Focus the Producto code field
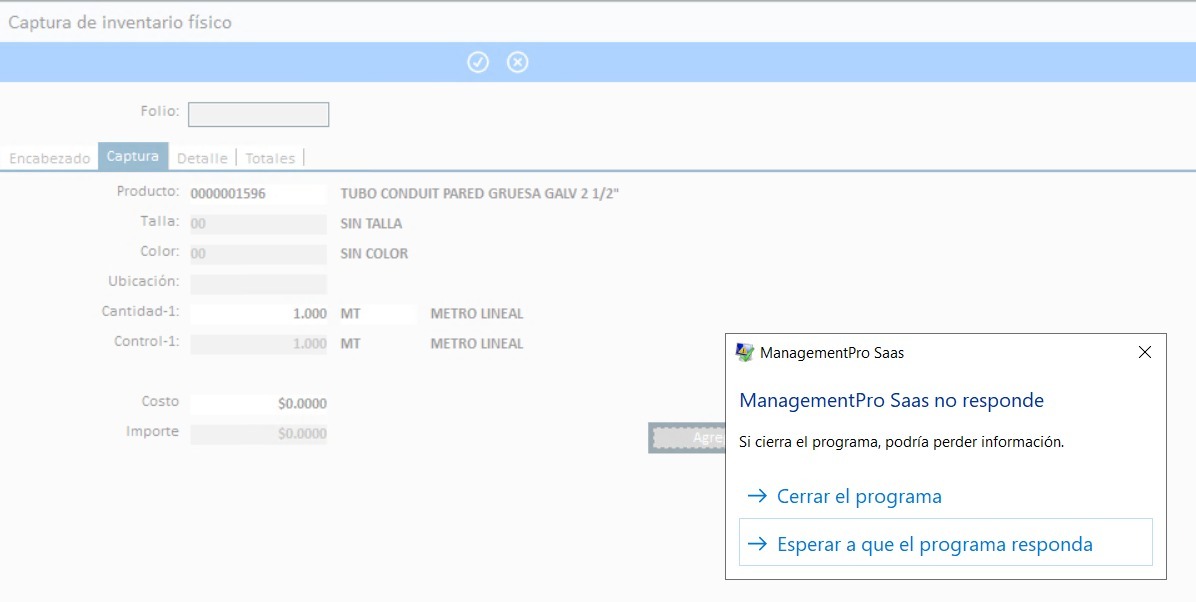The image size is (1196, 602). point(258,194)
